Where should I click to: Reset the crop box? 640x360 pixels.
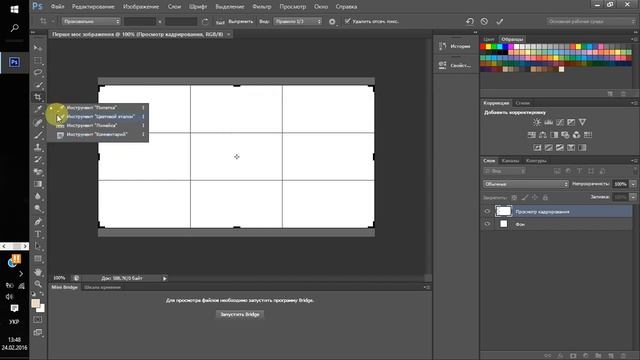(x=470, y=21)
